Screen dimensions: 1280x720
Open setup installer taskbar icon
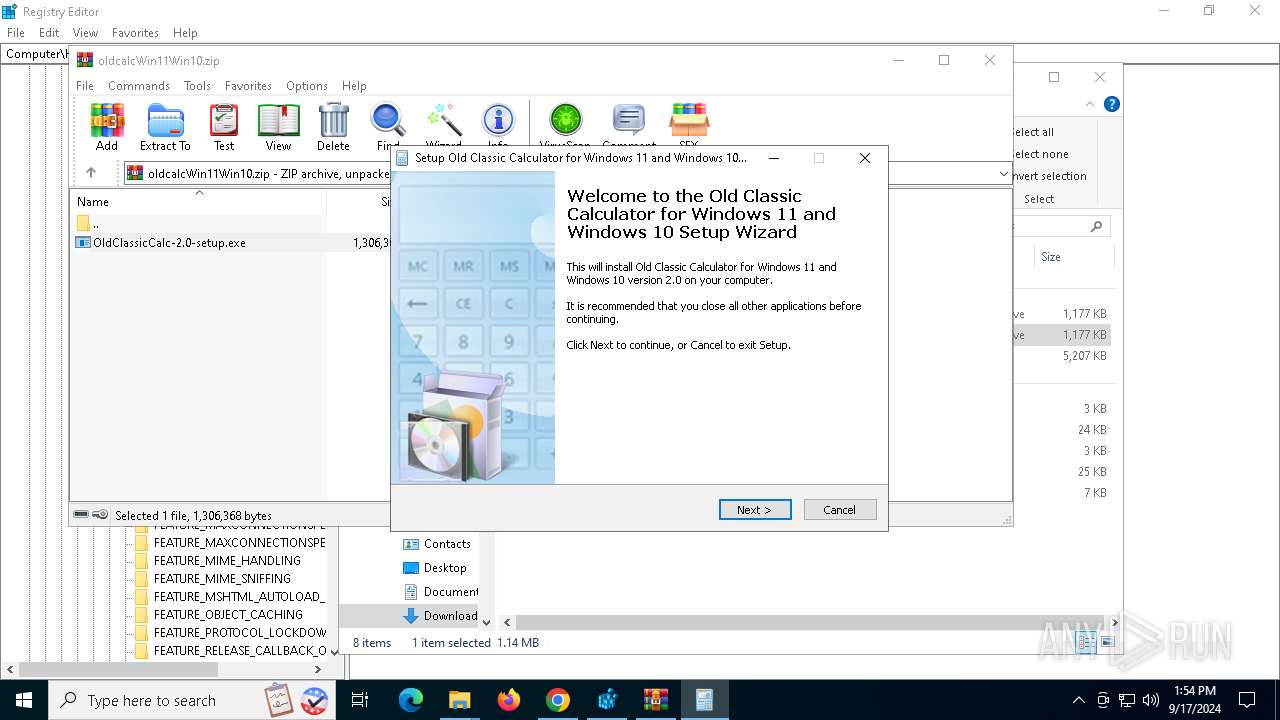coord(704,700)
